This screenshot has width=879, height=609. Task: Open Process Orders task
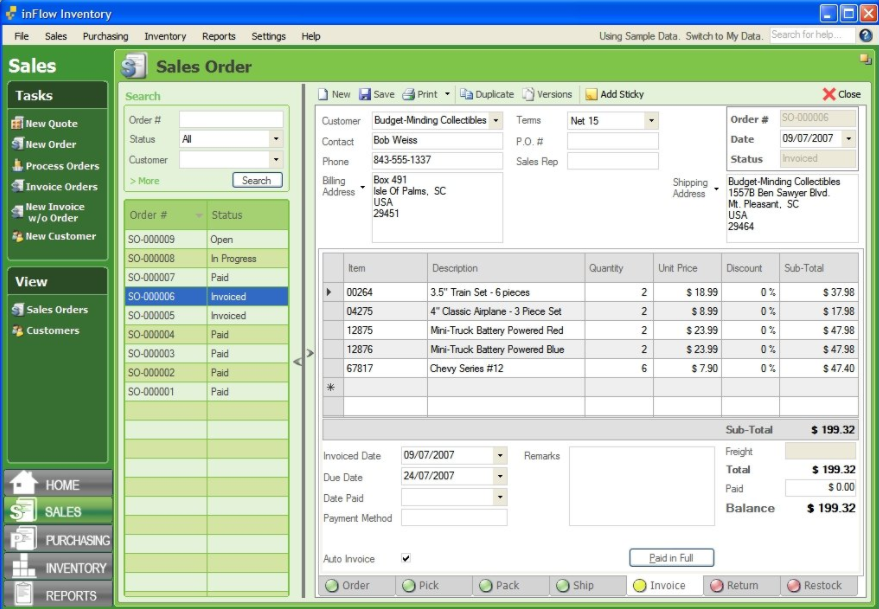click(62, 166)
